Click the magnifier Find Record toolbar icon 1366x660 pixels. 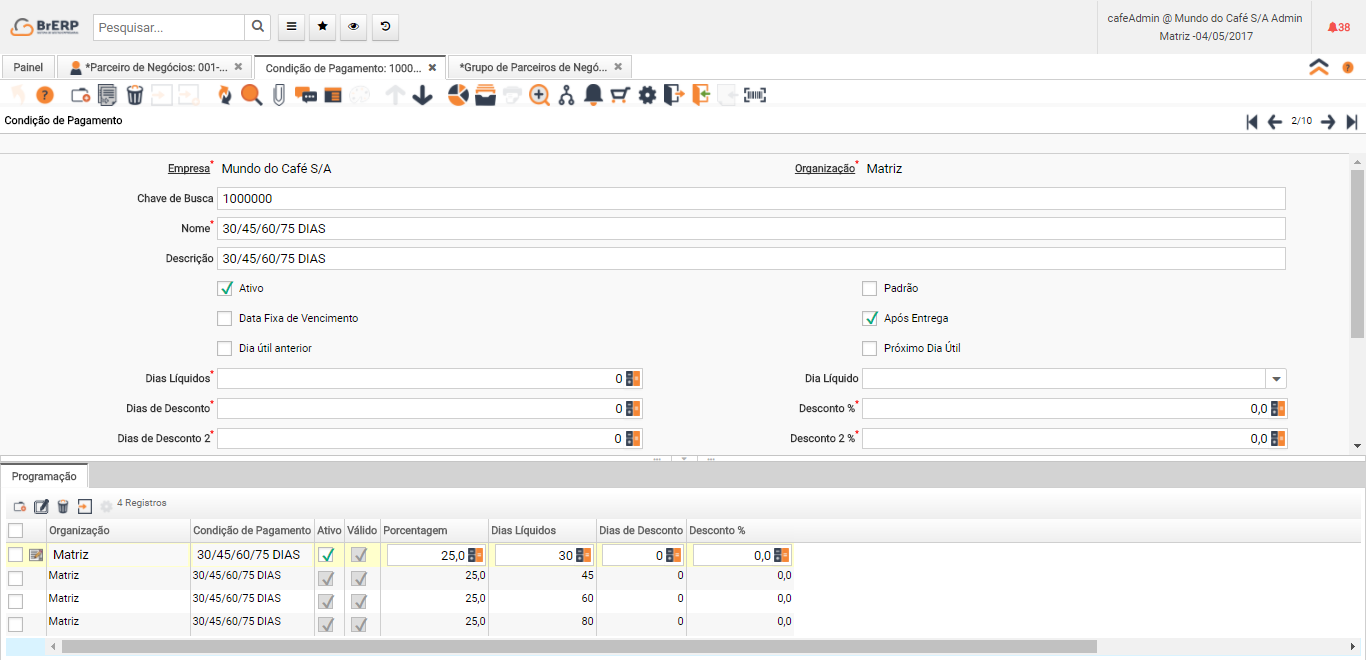click(251, 95)
